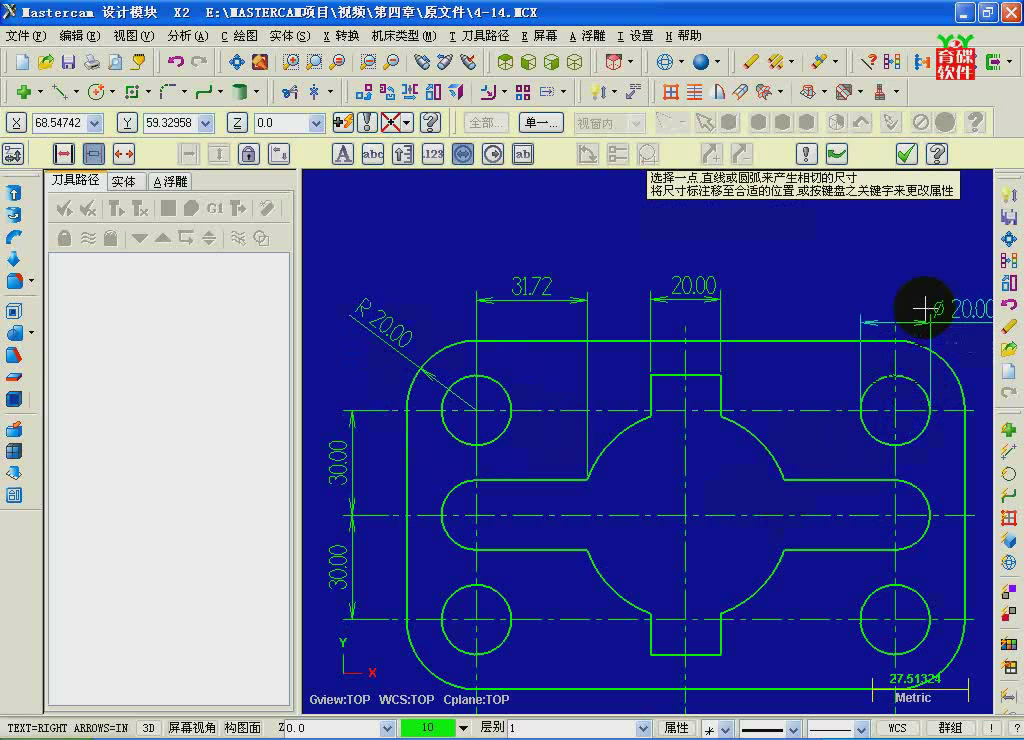Open the status bar Z depth dropdown
The height and width of the screenshot is (740, 1024).
pos(387,728)
